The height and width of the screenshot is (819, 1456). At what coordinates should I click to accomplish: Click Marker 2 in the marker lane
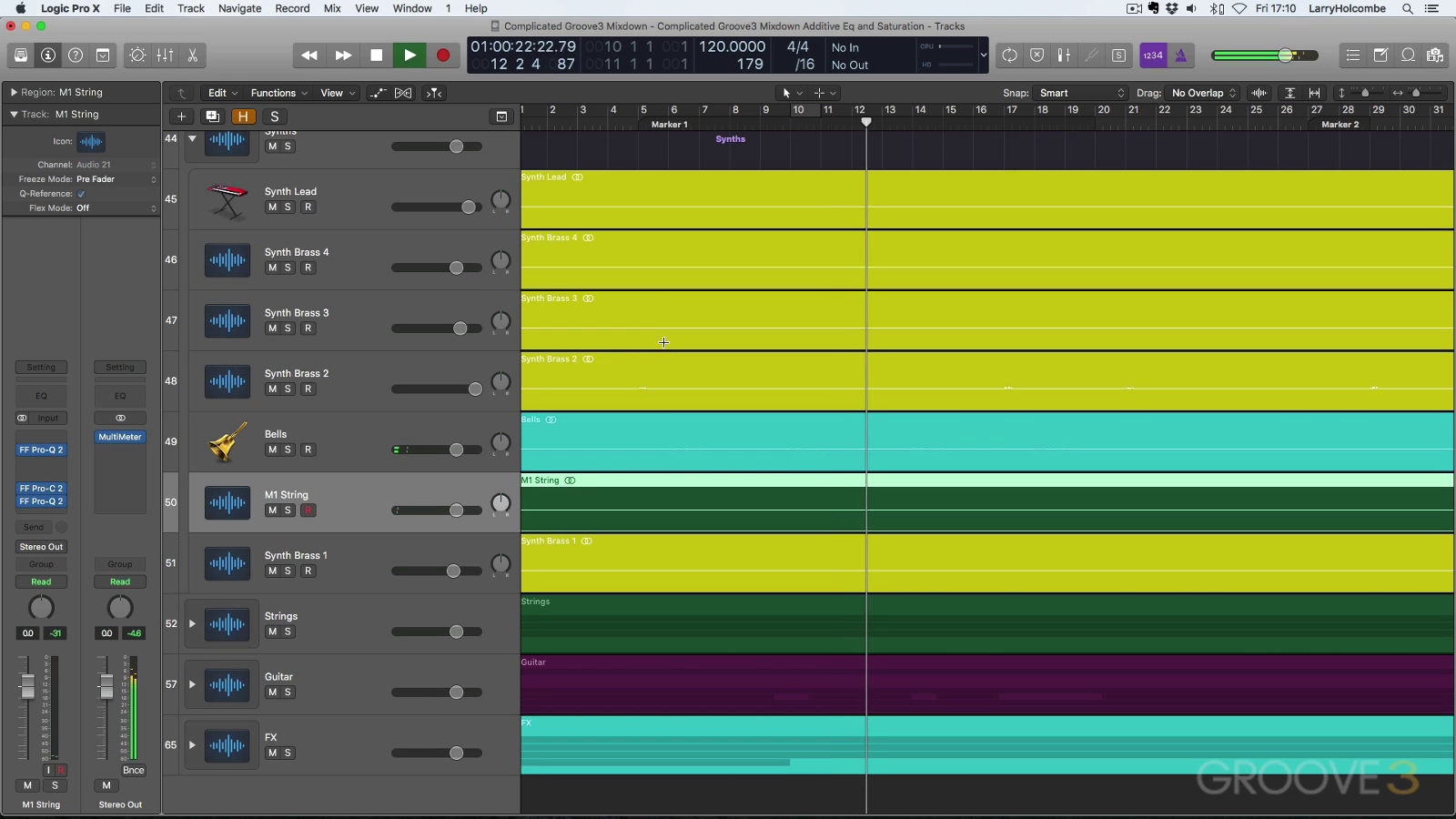click(x=1340, y=125)
